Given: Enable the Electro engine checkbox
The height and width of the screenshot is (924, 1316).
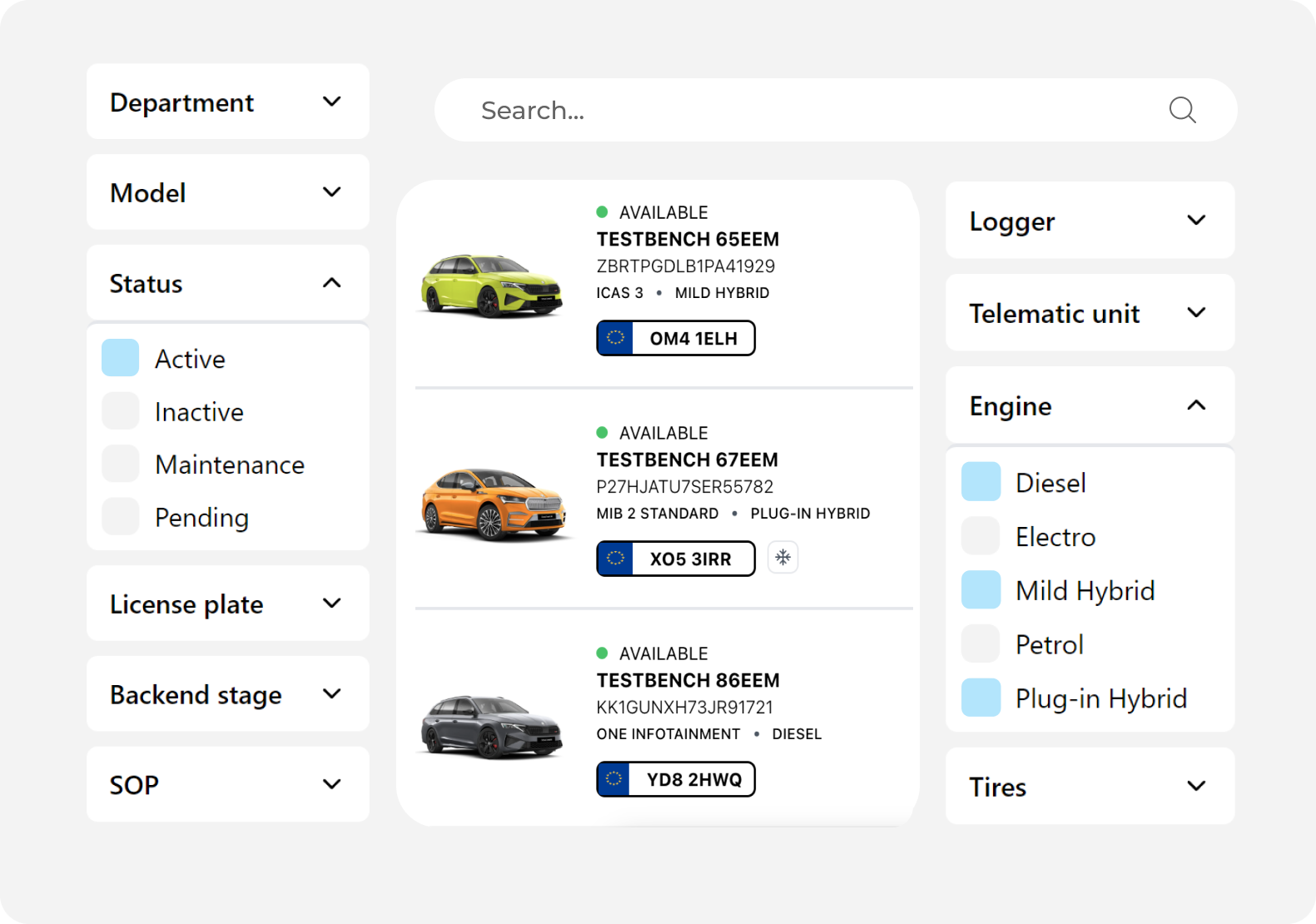Looking at the screenshot, I should [x=981, y=536].
